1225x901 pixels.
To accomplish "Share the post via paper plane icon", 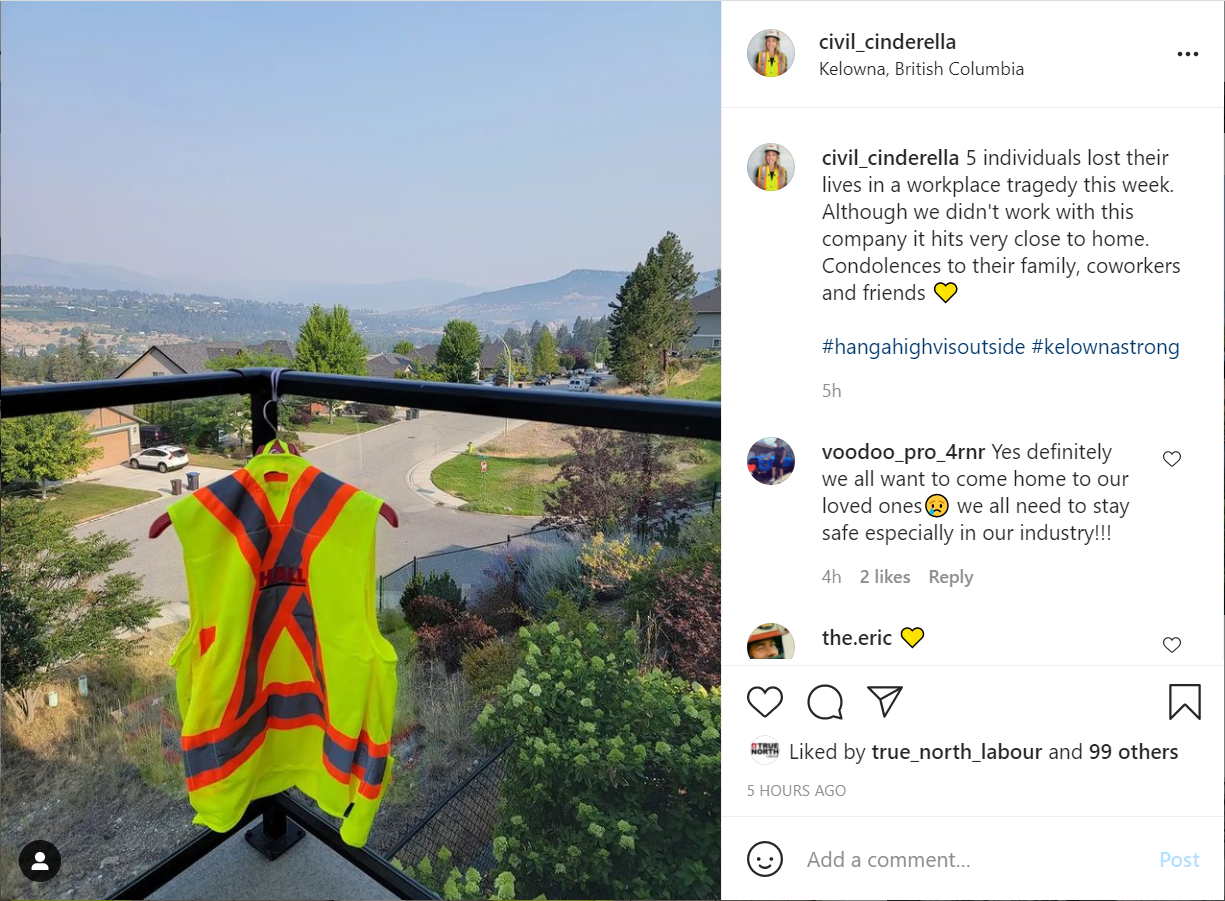I will [885, 702].
